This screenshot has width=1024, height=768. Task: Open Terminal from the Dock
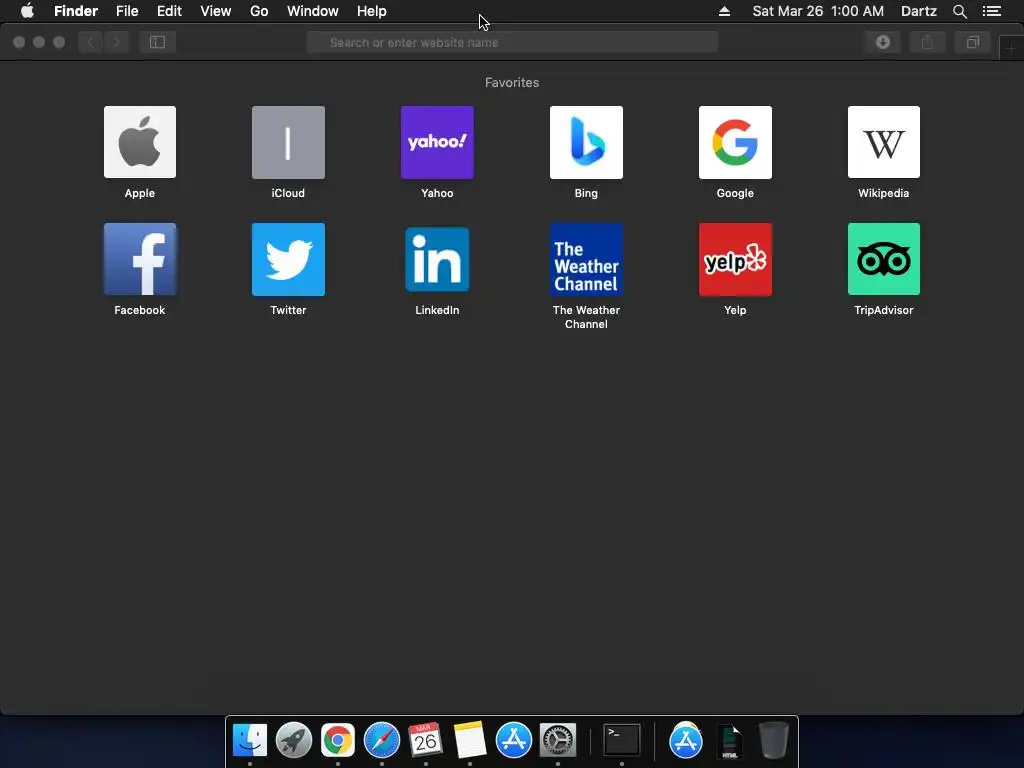point(622,741)
